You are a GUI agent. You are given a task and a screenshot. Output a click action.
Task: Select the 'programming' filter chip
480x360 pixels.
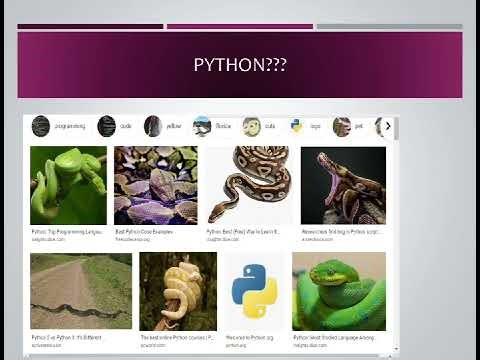pyautogui.click(x=59, y=126)
